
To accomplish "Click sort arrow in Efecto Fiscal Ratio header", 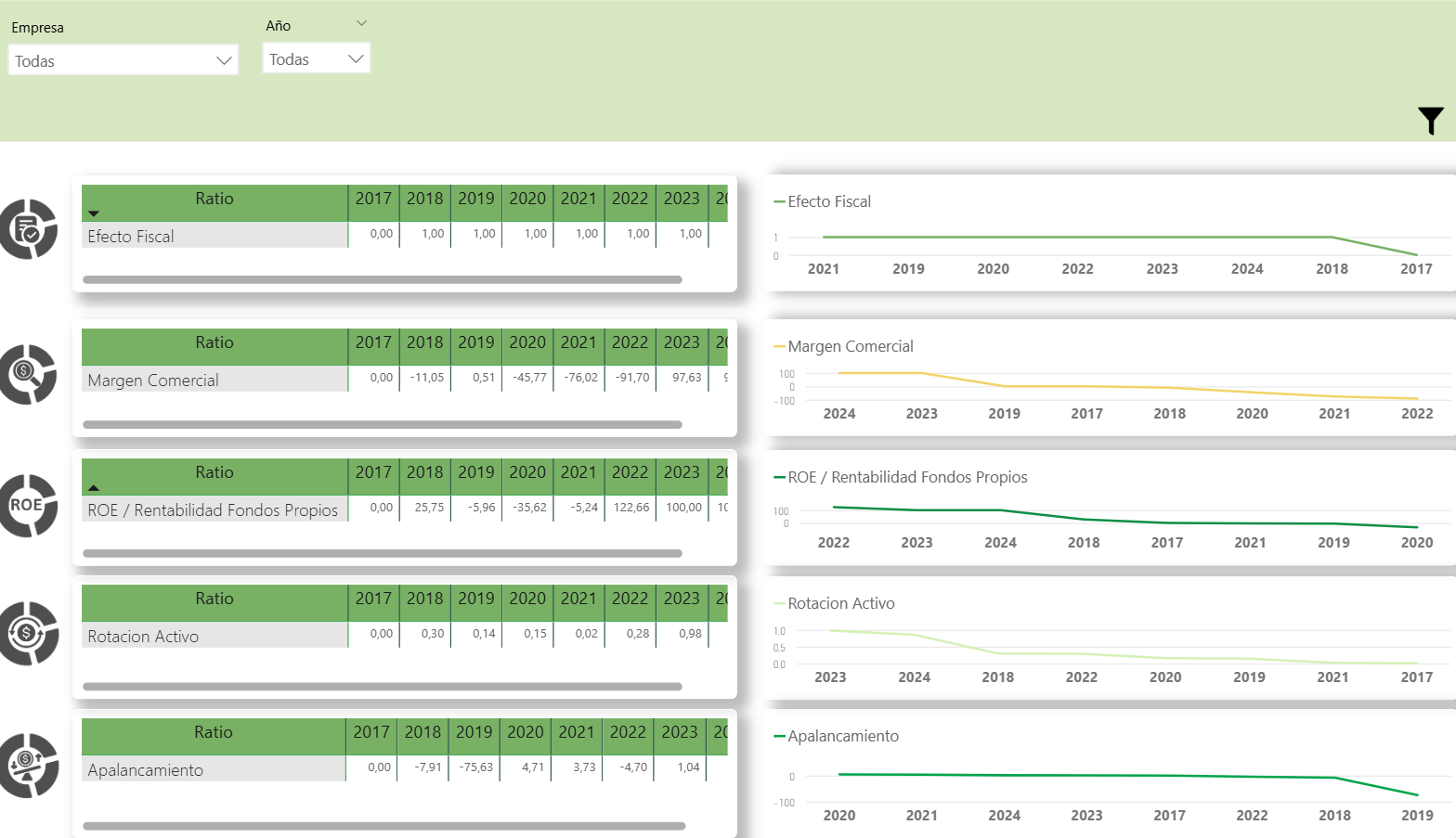I will [94, 213].
